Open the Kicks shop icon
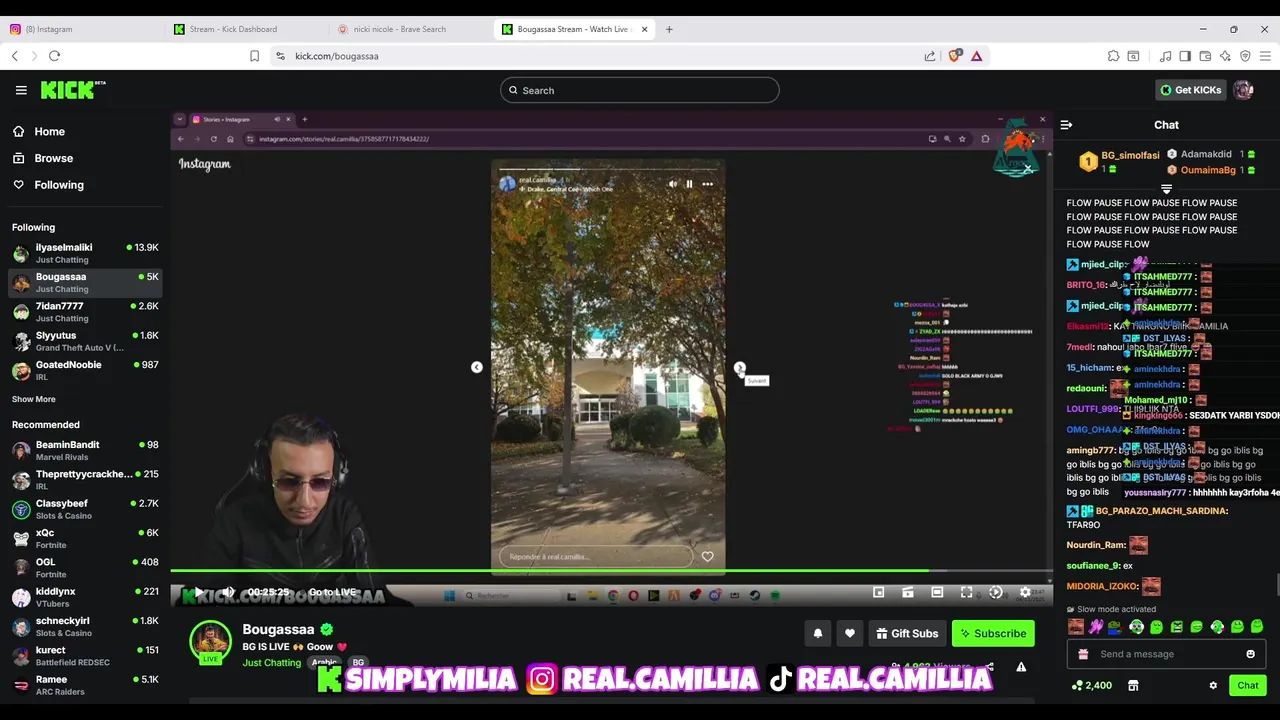Viewport: 1280px width, 720px height. click(x=1133, y=686)
